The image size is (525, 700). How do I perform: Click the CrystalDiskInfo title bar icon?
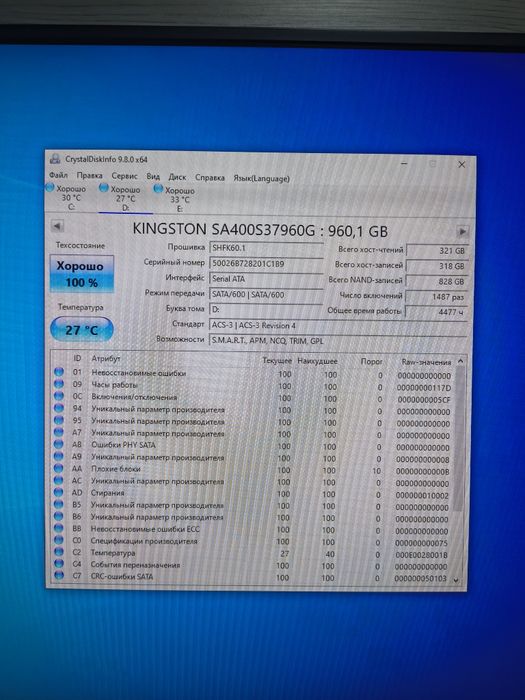point(55,158)
